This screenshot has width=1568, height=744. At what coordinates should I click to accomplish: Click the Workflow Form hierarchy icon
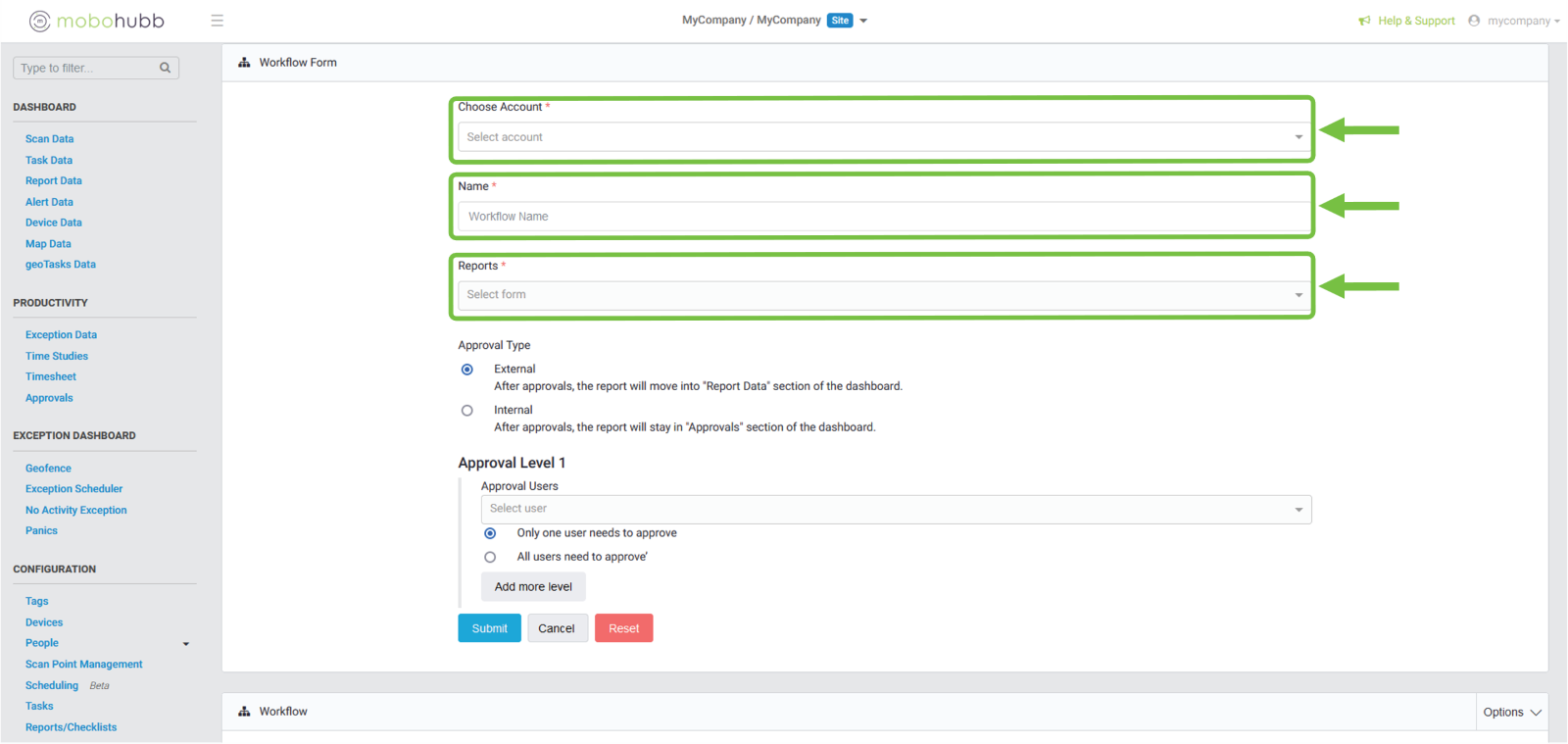244,63
